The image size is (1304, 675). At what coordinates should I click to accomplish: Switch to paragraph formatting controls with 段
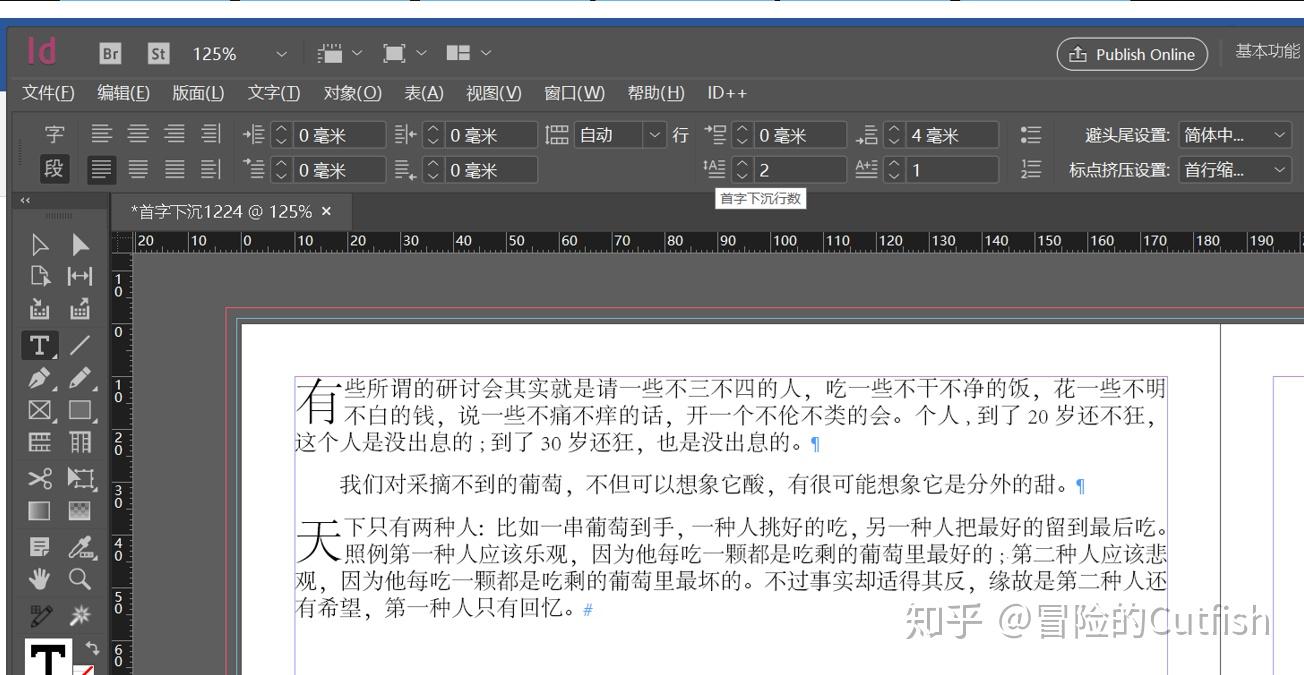click(x=55, y=169)
